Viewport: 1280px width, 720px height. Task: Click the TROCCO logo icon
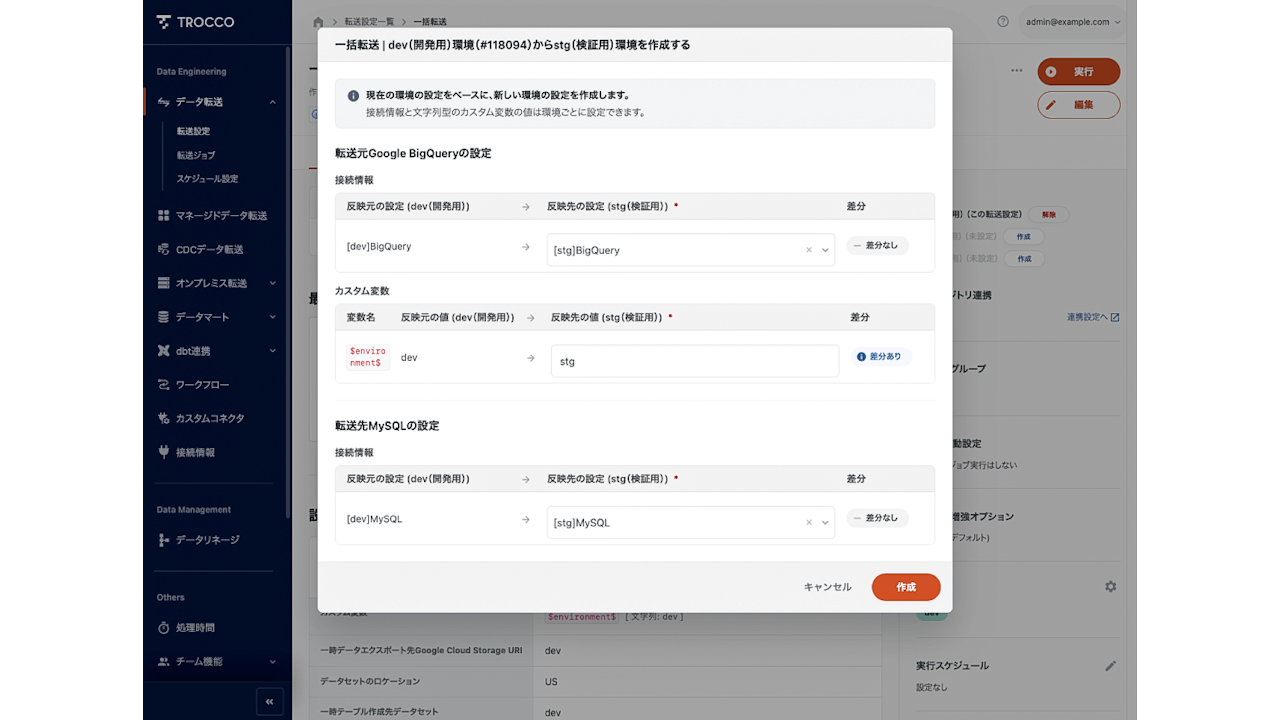(164, 22)
